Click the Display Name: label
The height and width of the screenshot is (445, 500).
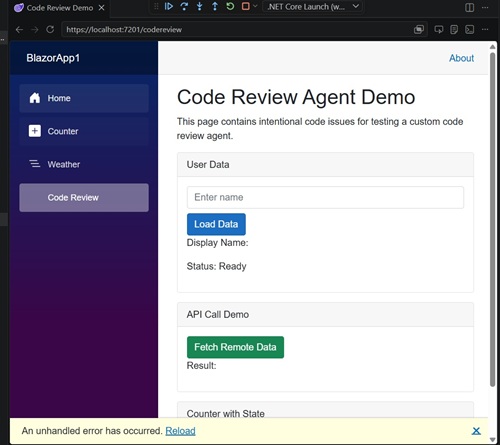click(x=217, y=243)
